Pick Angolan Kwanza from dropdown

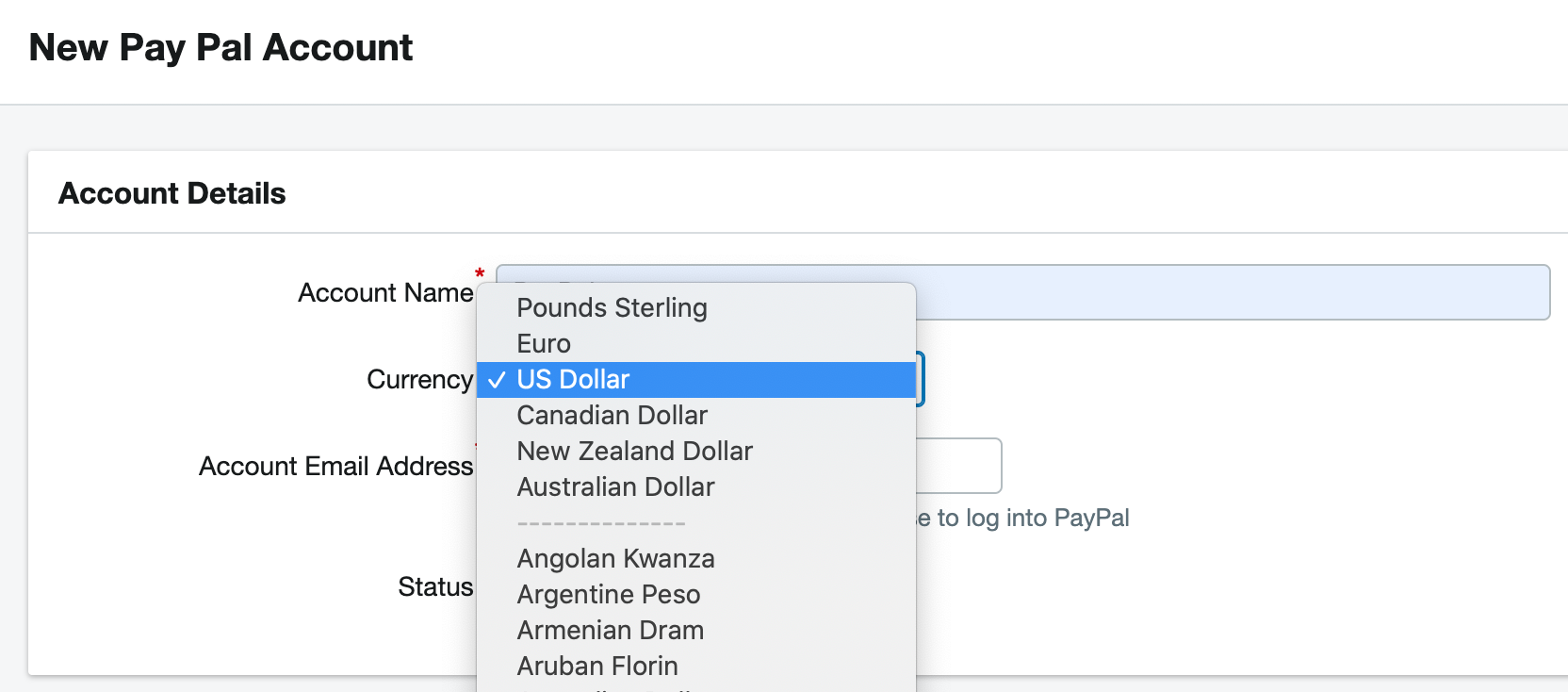pos(696,559)
